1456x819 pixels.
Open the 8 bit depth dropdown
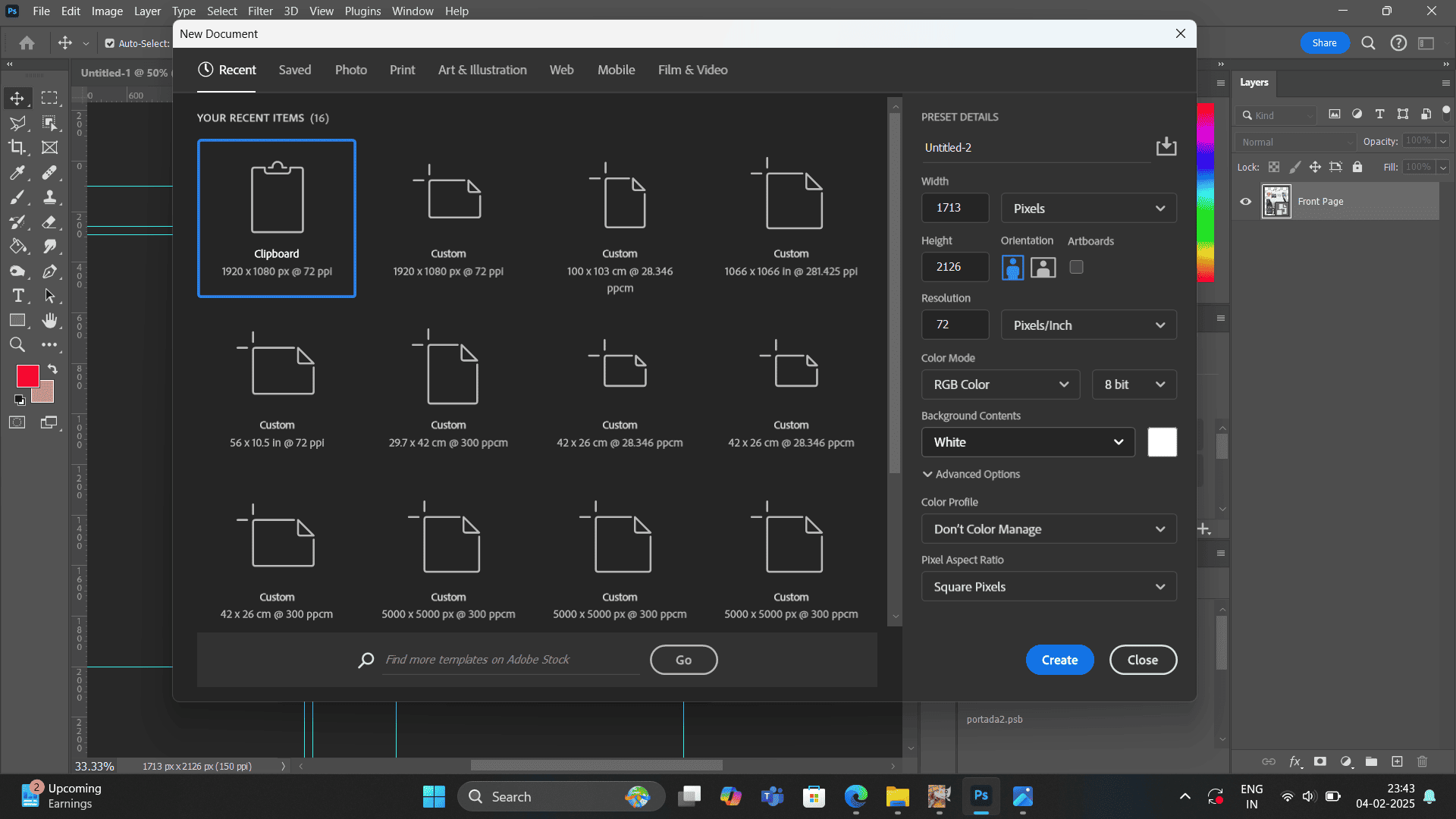click(1134, 384)
